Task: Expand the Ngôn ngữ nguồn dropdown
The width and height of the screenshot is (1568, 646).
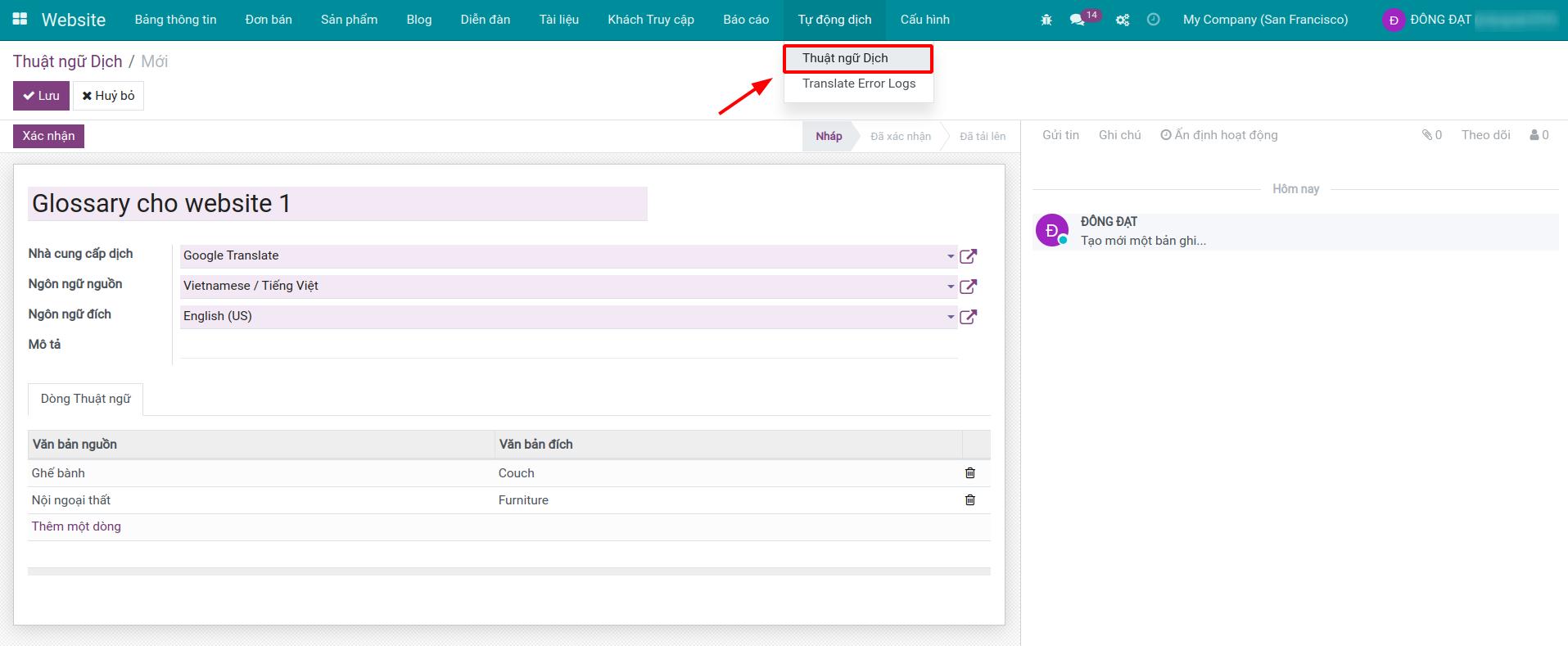Action: click(950, 287)
